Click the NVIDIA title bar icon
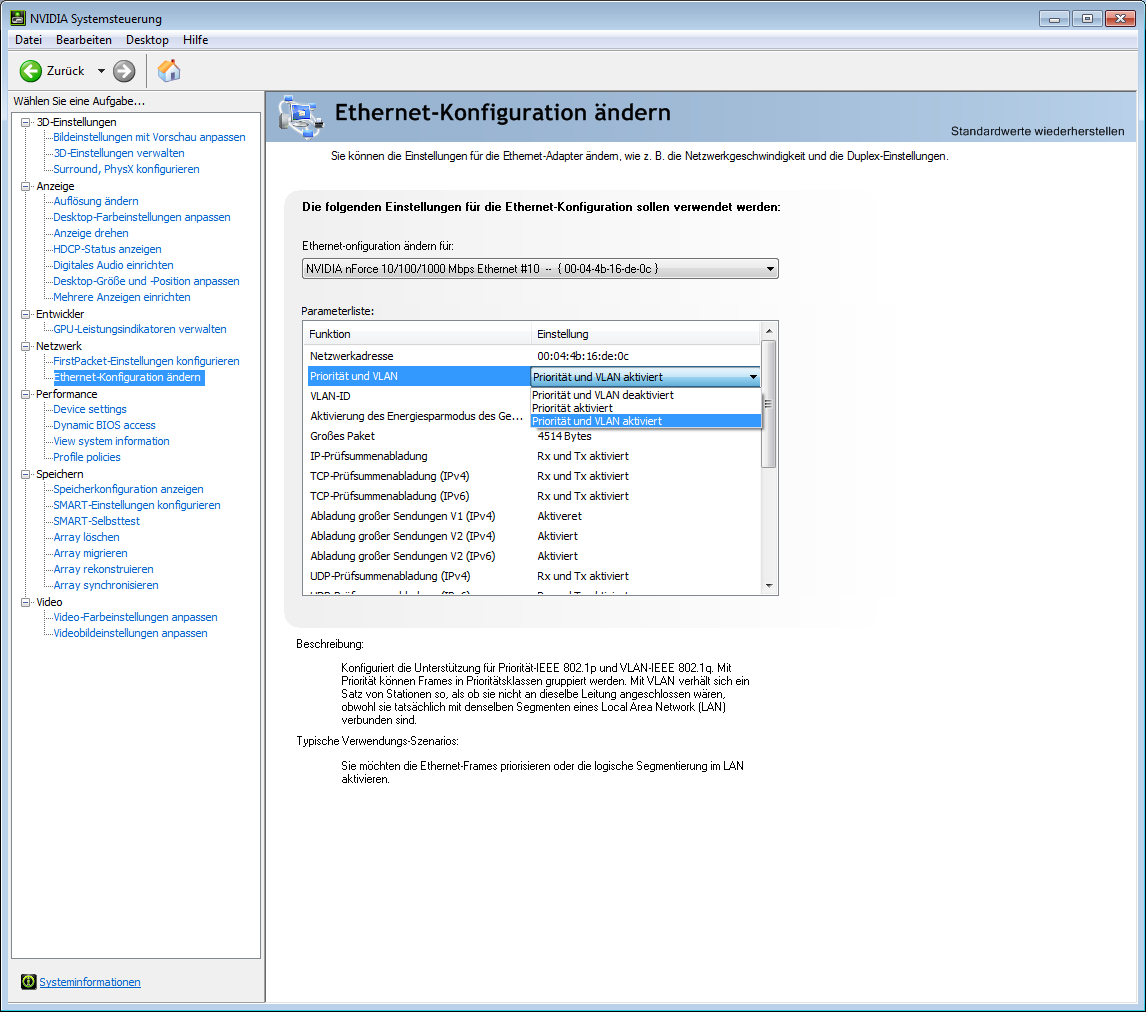1146x1012 pixels. click(18, 18)
